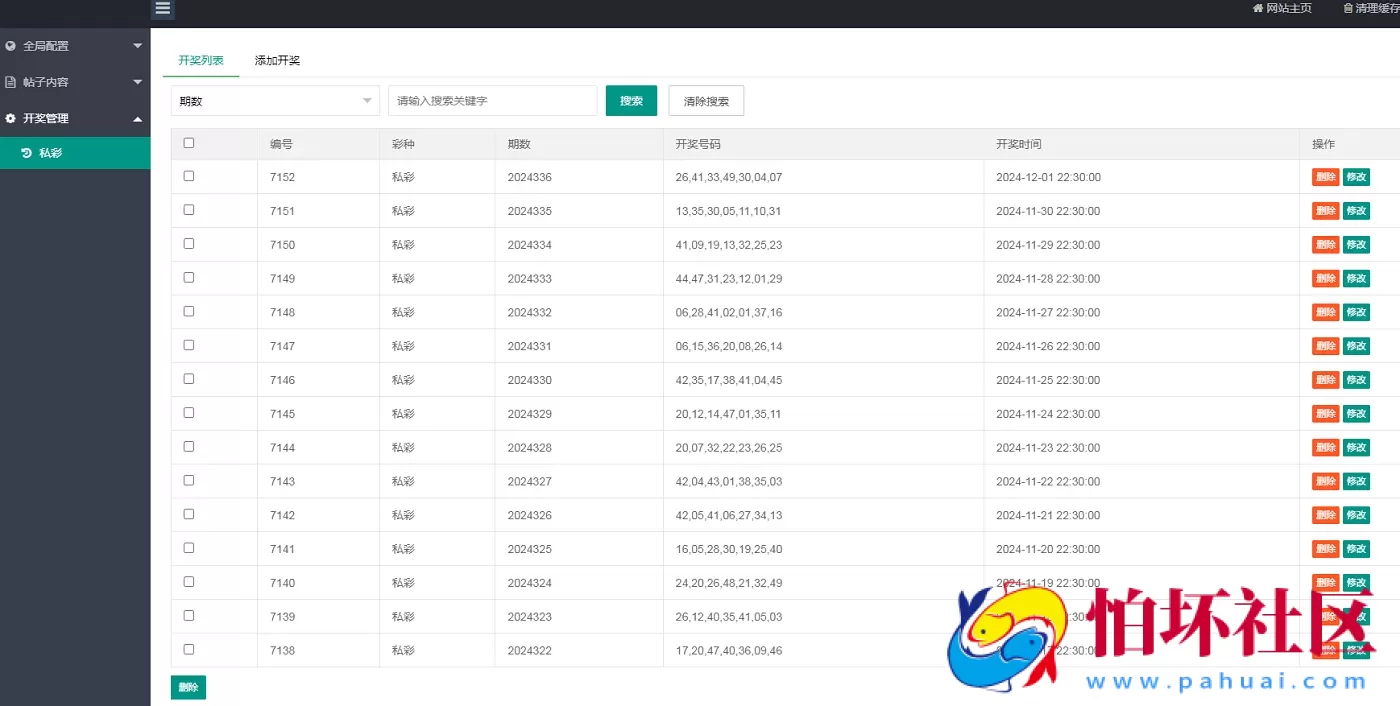This screenshot has width=1400, height=706.
Task: Click the hamburger menu icon in top bar
Action: click(x=163, y=9)
